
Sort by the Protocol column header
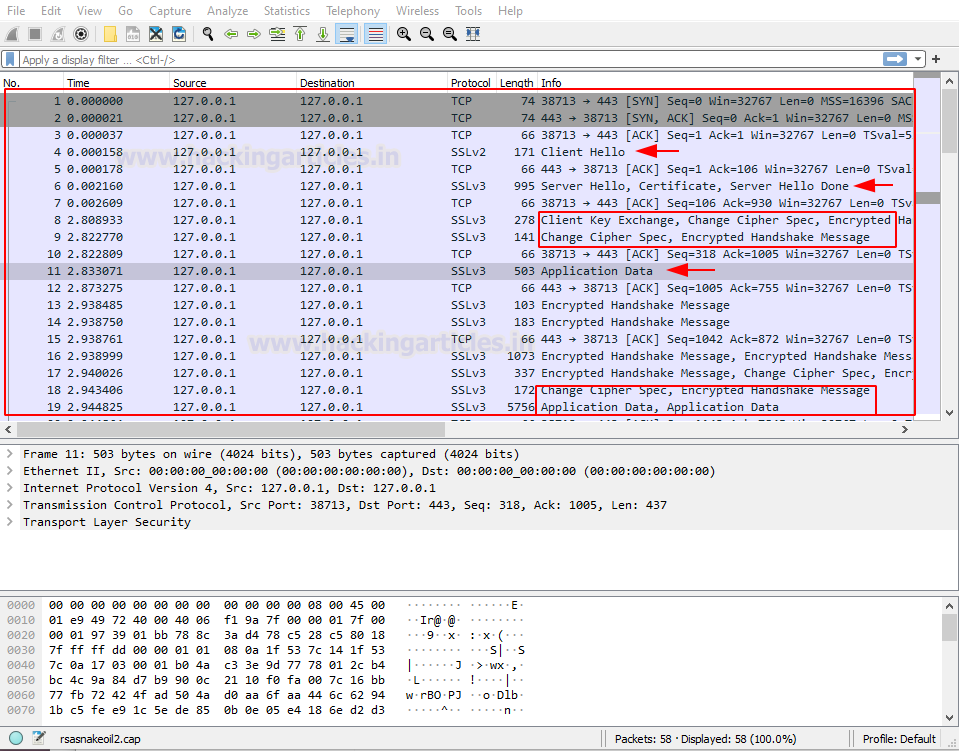(470, 83)
